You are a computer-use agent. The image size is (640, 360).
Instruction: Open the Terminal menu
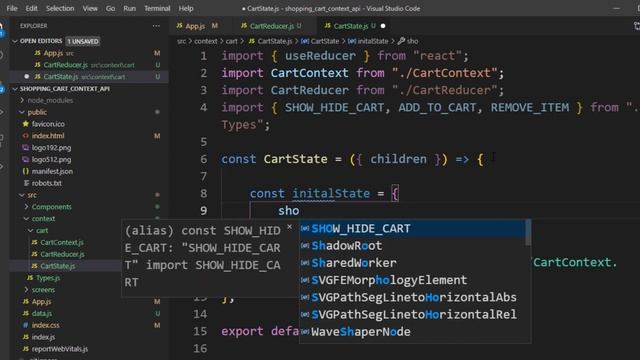tap(157, 8)
